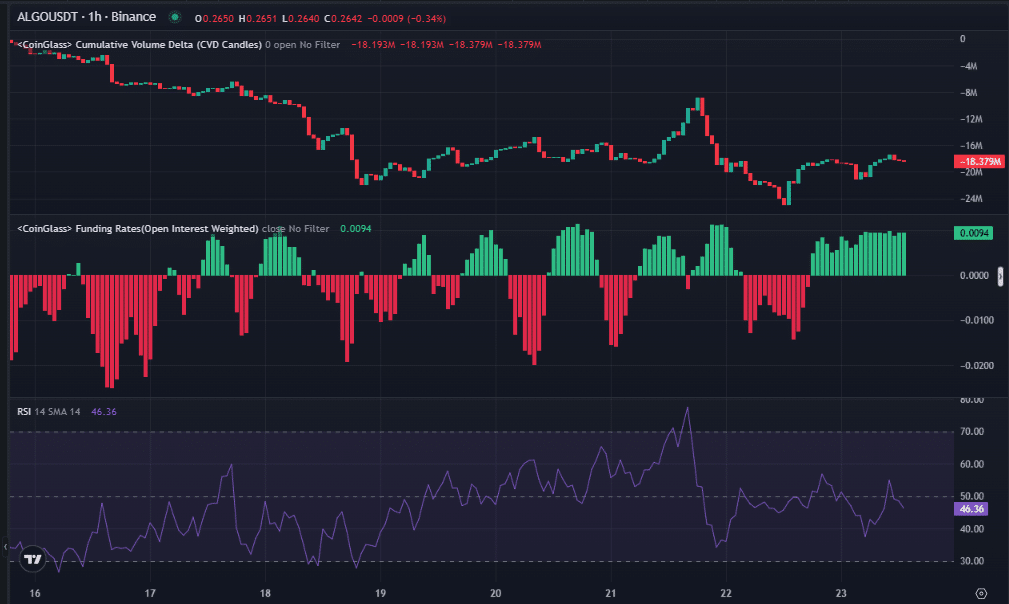Click date 16 on the time axis
Viewport: 1009px width, 604px height.
(x=35, y=592)
